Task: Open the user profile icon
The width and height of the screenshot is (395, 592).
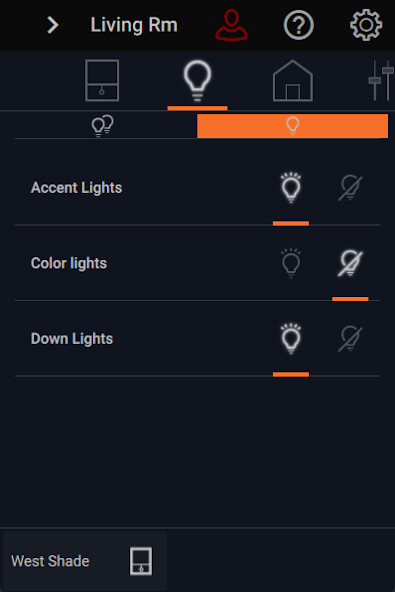Action: point(231,25)
